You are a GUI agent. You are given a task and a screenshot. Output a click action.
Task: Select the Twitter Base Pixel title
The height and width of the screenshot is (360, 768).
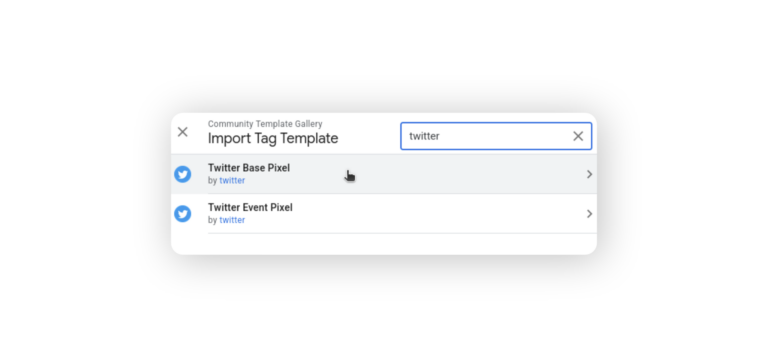pyautogui.click(x=249, y=168)
